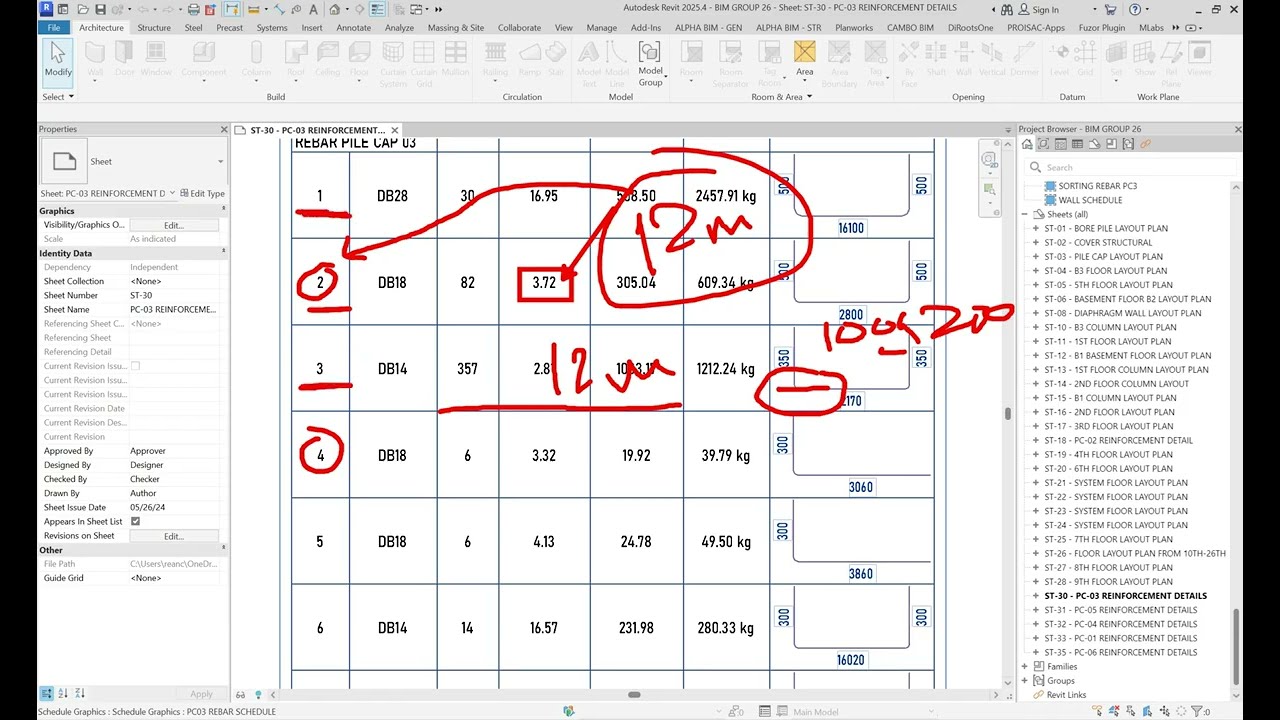Click the sort ascending icon in Properties footer
1280x720 pixels.
pyautogui.click(x=64, y=693)
